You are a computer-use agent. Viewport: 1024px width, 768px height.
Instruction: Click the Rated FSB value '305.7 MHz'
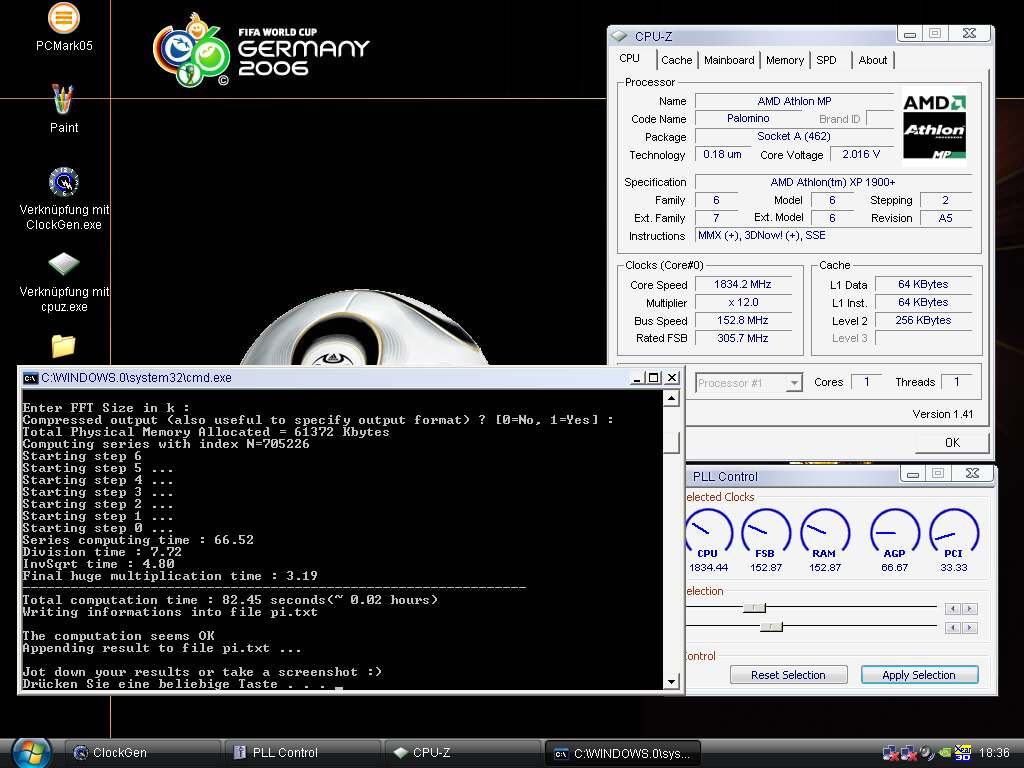pos(743,338)
